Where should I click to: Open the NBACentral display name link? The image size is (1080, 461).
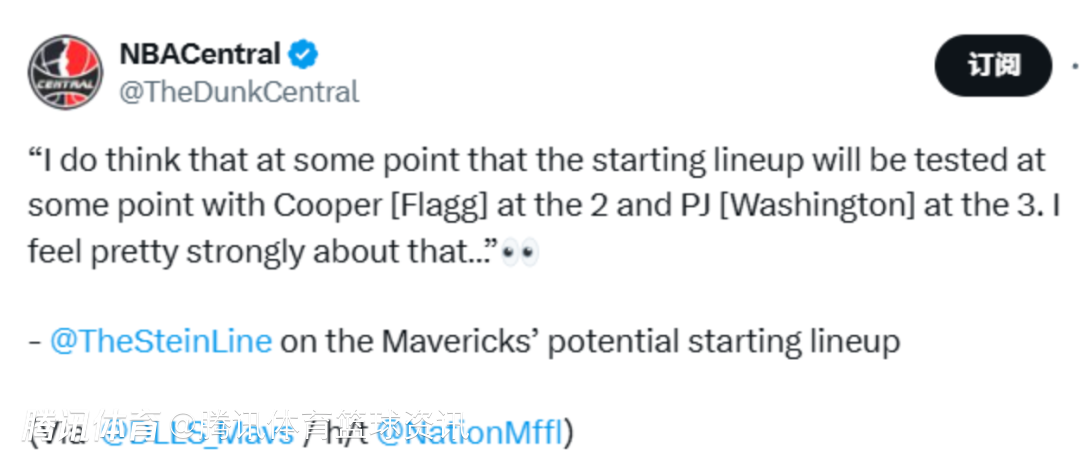point(199,53)
